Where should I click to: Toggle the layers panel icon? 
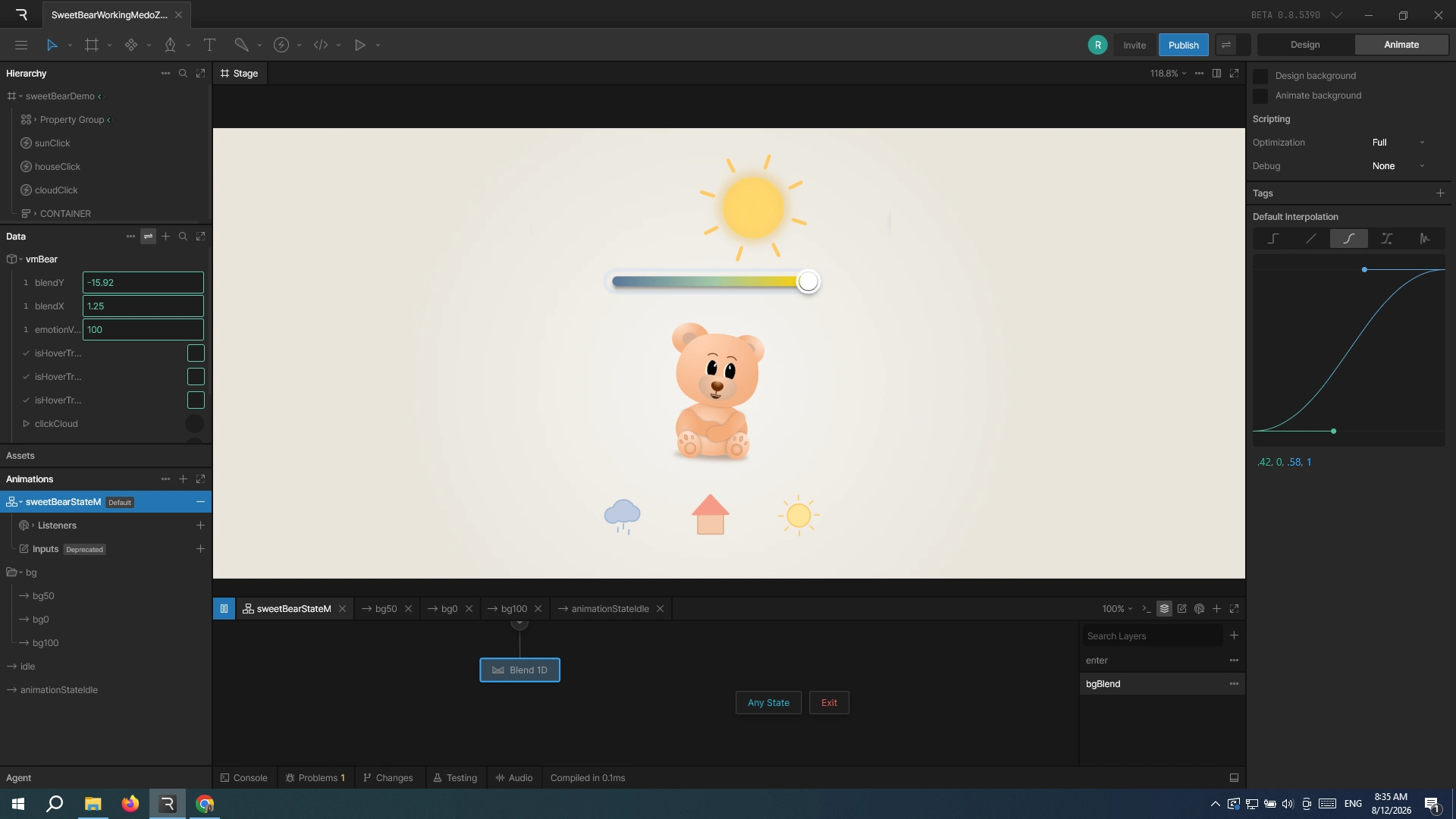click(x=1164, y=609)
